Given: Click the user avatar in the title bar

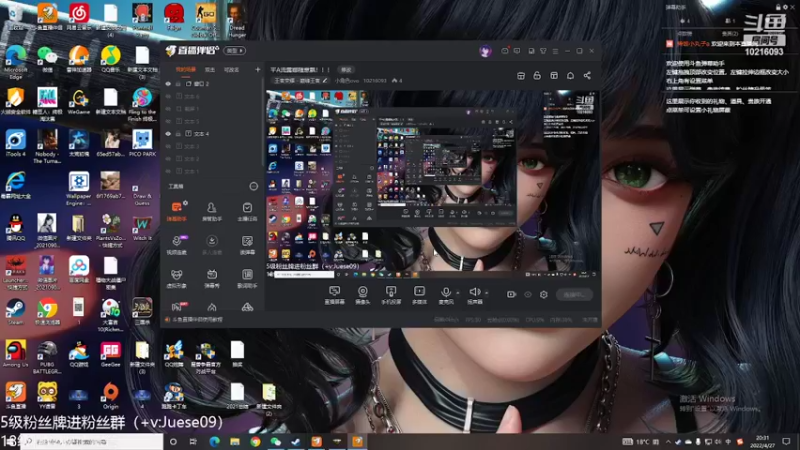Looking at the screenshot, I should coord(485,51).
